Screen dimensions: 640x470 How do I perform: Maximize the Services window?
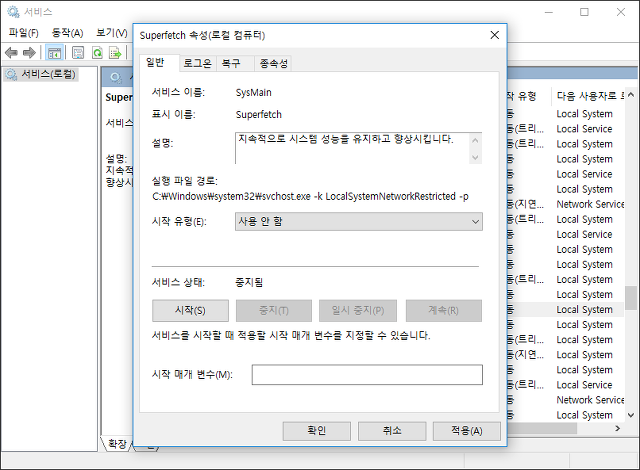[584, 12]
